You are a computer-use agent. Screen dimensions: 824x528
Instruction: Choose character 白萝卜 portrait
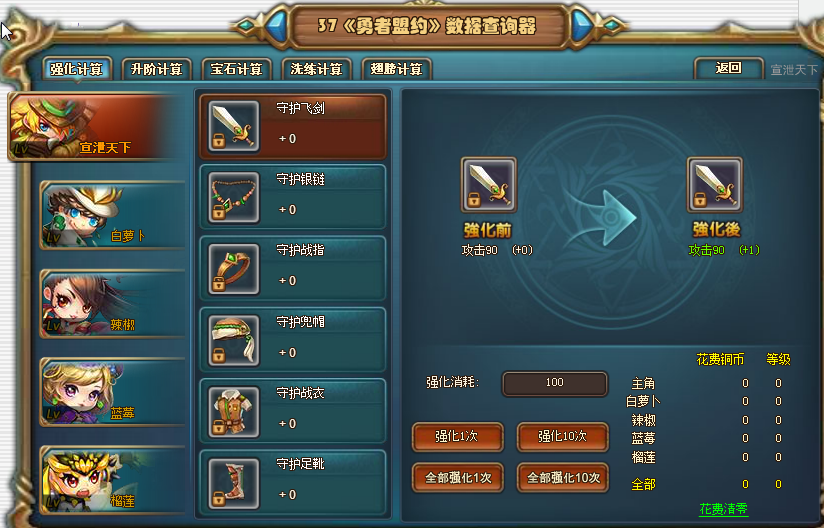[112, 215]
